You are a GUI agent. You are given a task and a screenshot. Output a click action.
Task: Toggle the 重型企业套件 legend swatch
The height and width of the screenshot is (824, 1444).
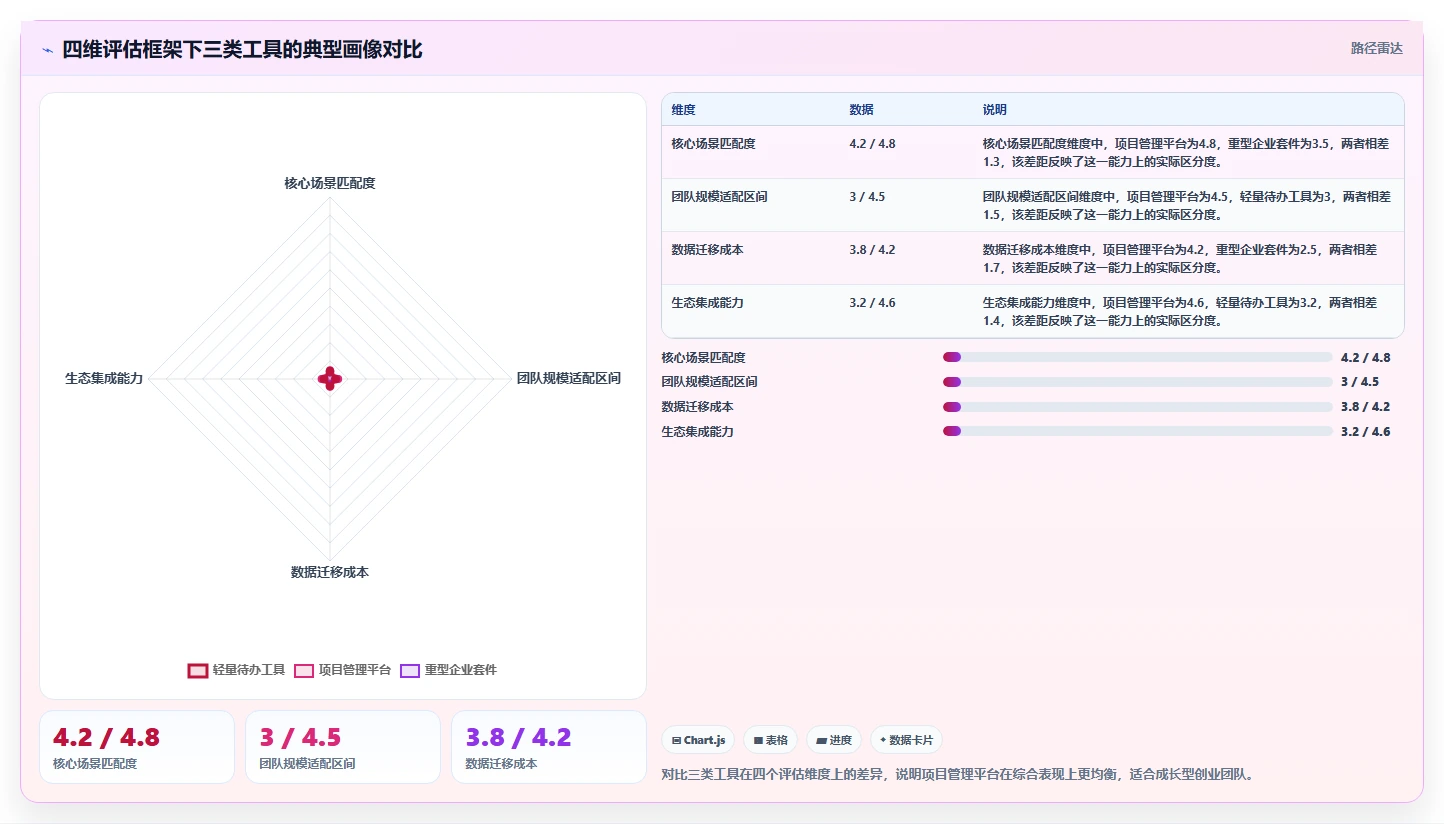tap(410, 670)
